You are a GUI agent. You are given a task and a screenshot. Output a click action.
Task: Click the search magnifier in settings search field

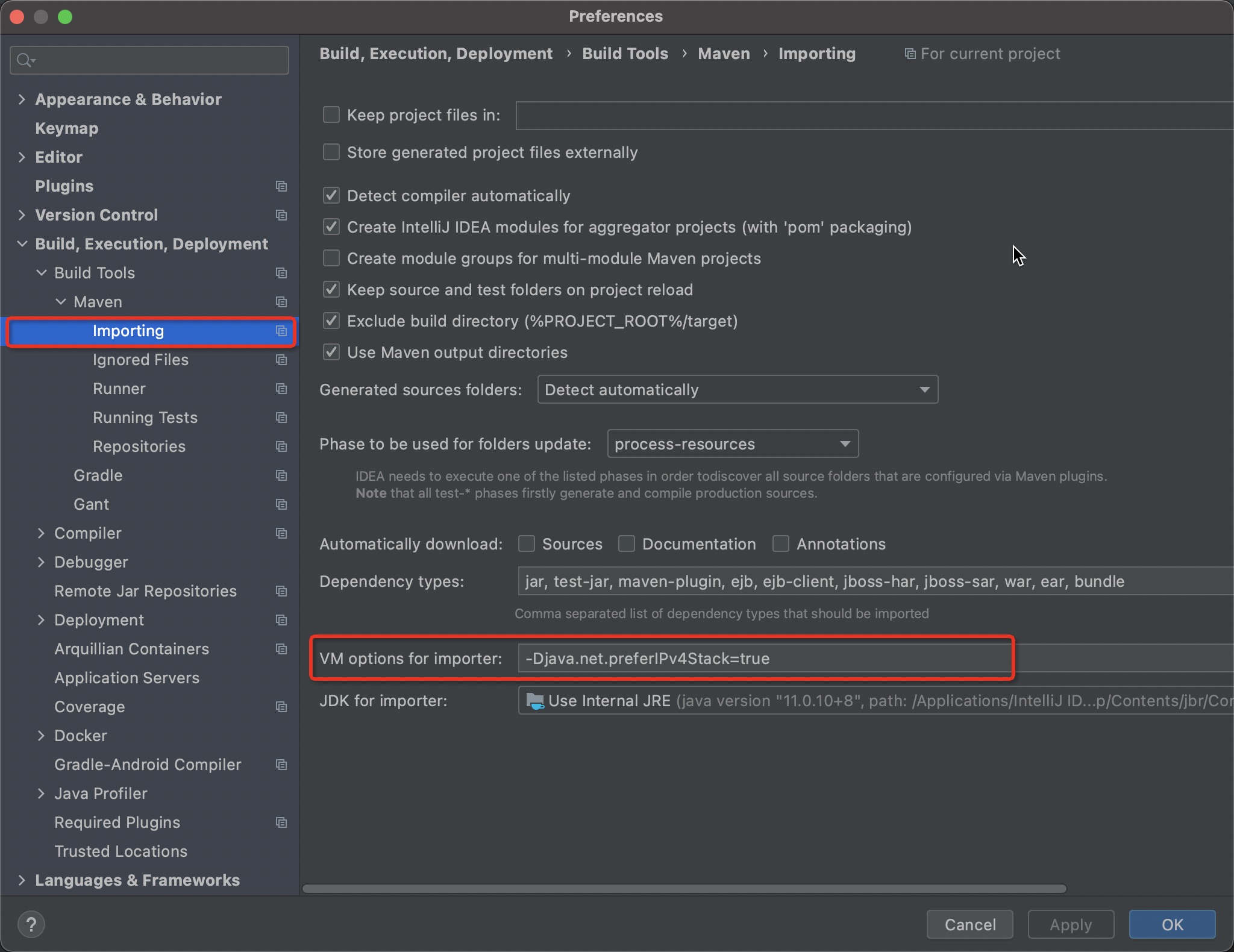[25, 60]
